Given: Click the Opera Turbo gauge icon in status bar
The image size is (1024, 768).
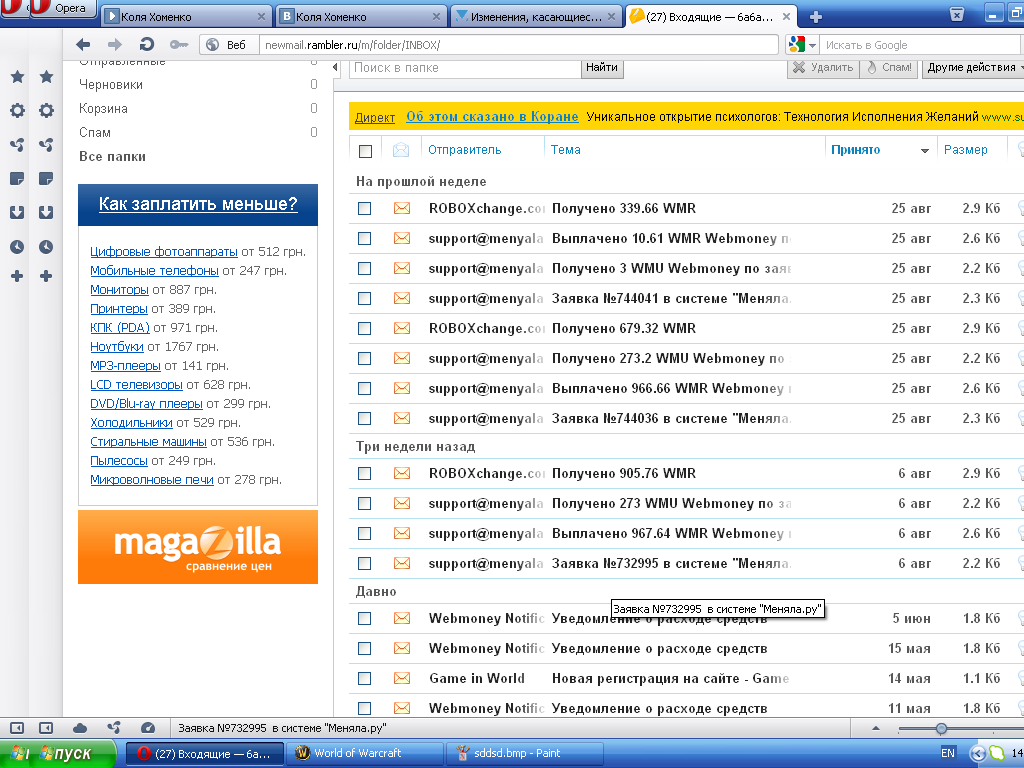Looking at the screenshot, I should (148, 728).
